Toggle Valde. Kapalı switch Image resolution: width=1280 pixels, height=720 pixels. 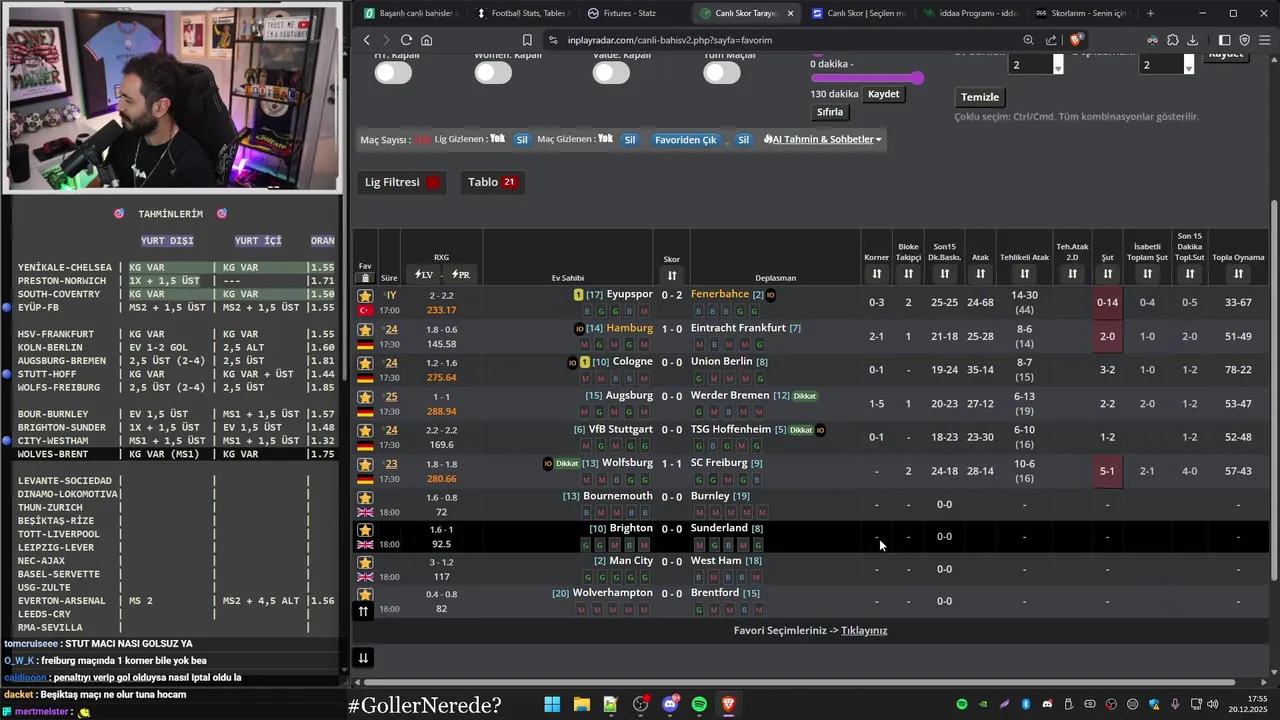click(611, 72)
